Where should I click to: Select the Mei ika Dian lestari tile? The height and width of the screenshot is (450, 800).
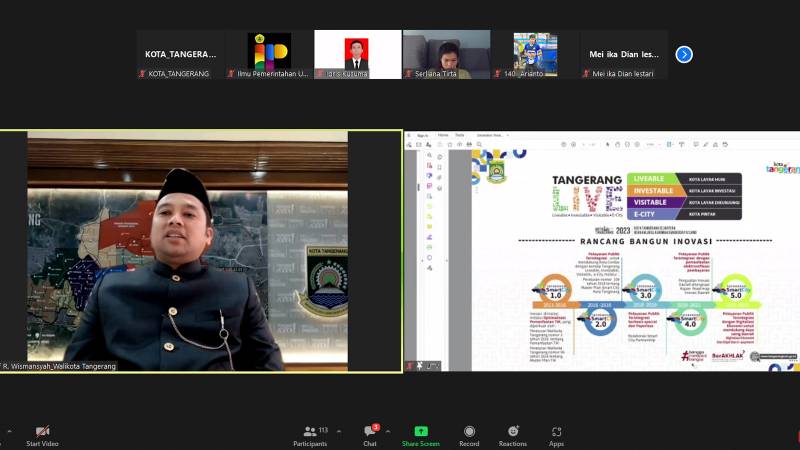(x=624, y=54)
